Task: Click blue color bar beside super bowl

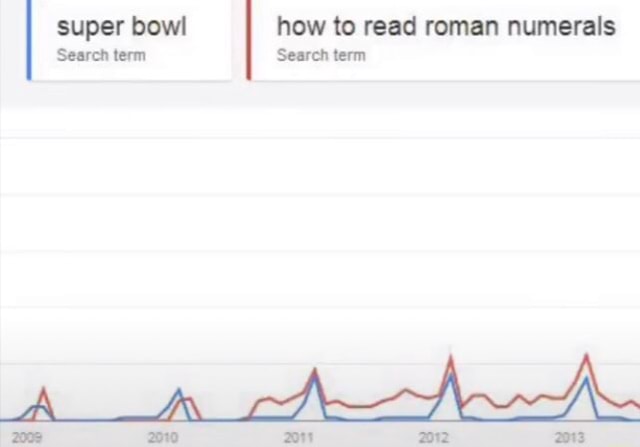Action: tap(30, 38)
